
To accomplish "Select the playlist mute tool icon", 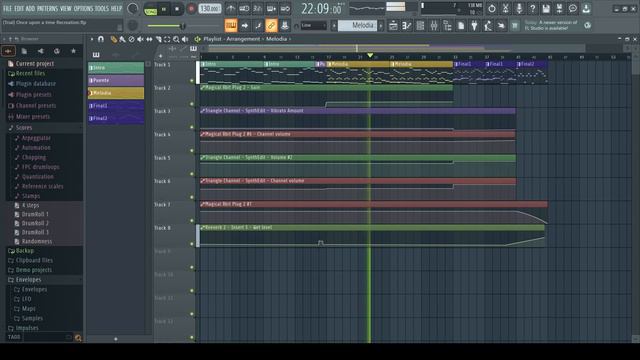I will click(140, 39).
